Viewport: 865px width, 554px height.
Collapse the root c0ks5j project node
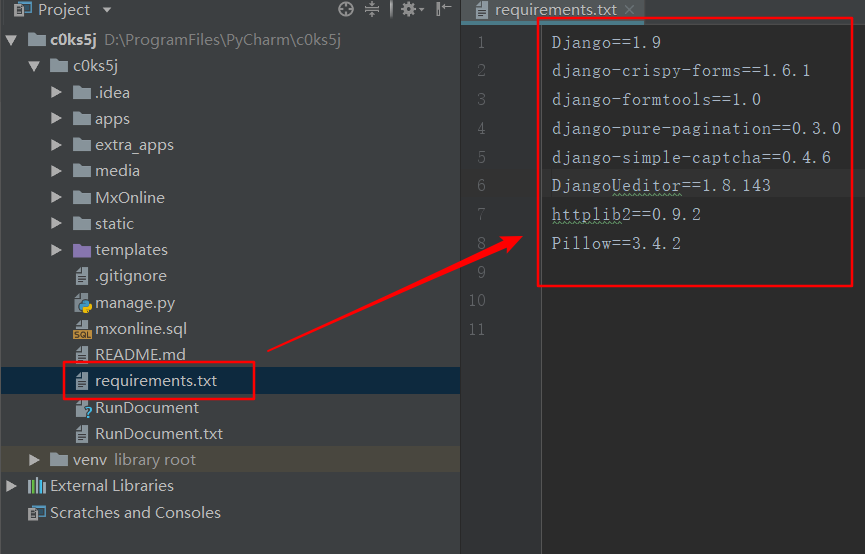12,40
